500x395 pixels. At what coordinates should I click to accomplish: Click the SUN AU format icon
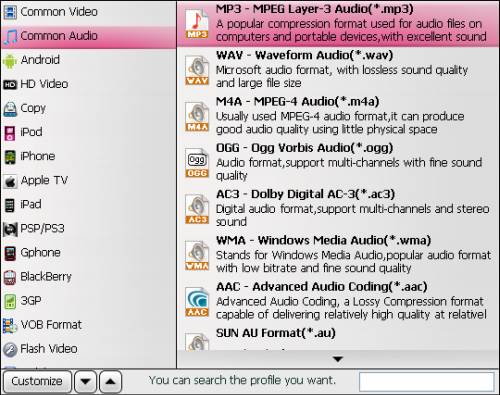[197, 342]
